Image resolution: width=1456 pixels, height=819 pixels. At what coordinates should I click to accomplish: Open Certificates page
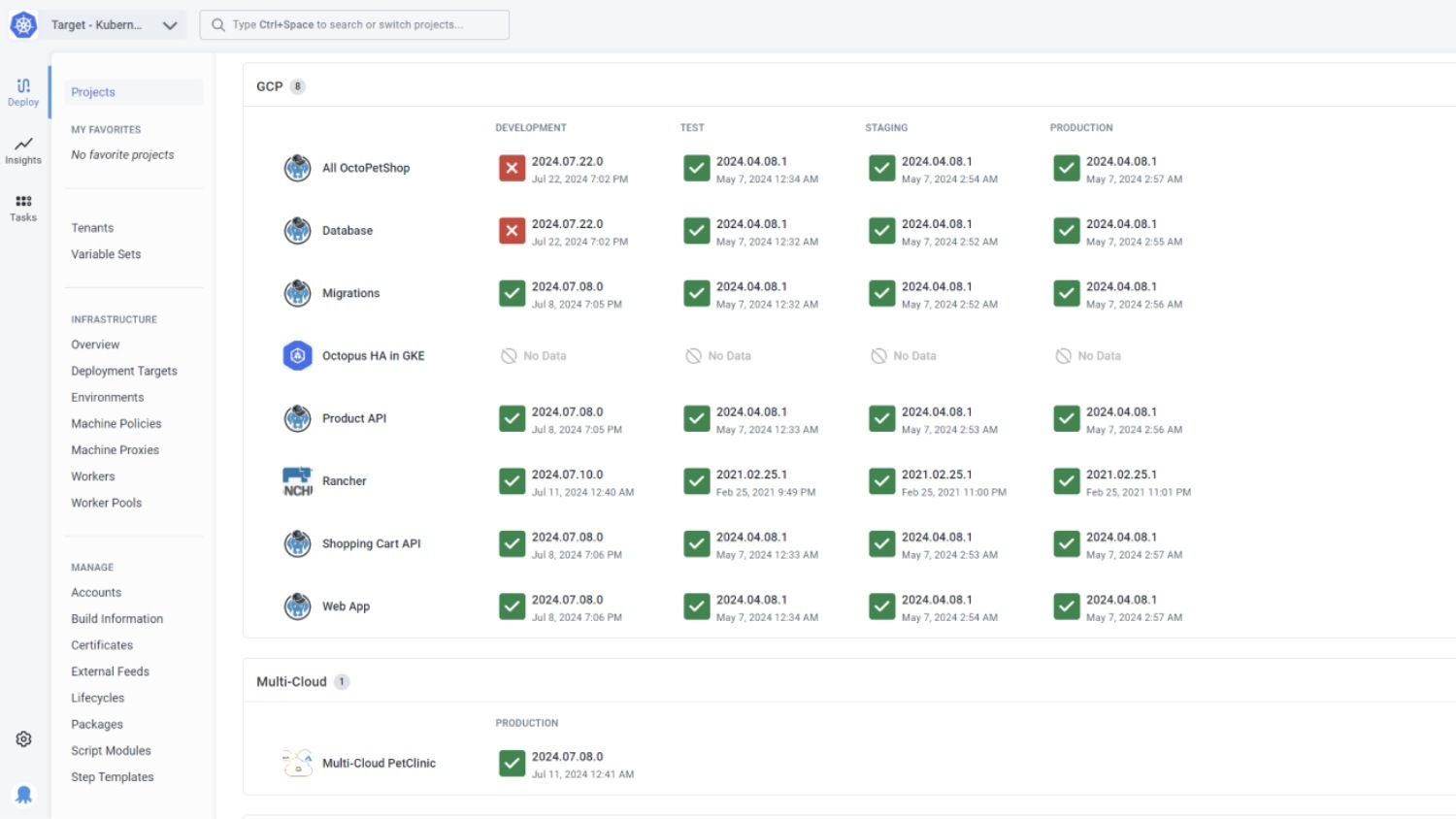pyautogui.click(x=102, y=645)
